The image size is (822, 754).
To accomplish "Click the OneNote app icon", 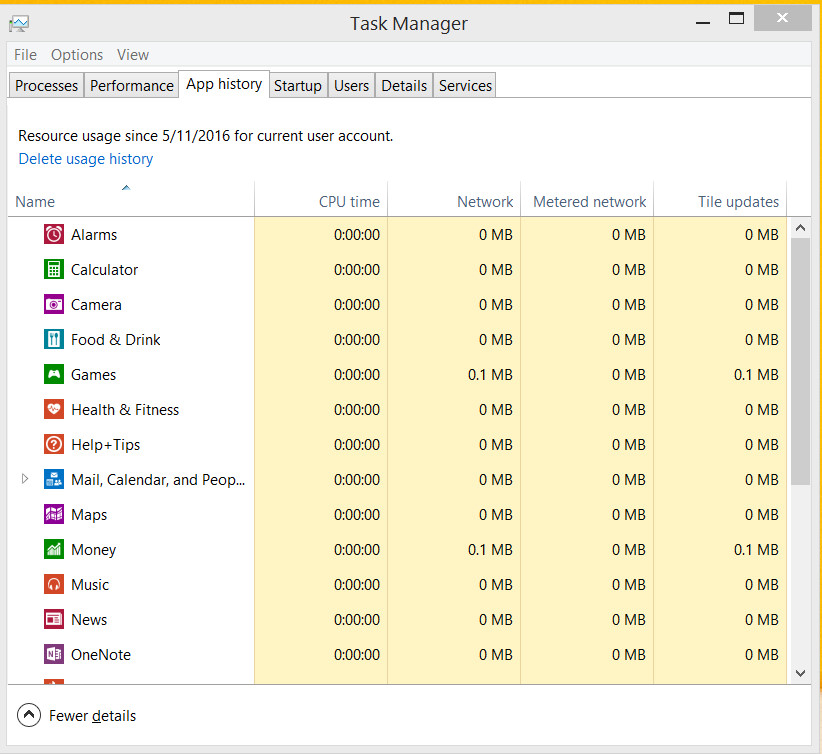I will 54,655.
